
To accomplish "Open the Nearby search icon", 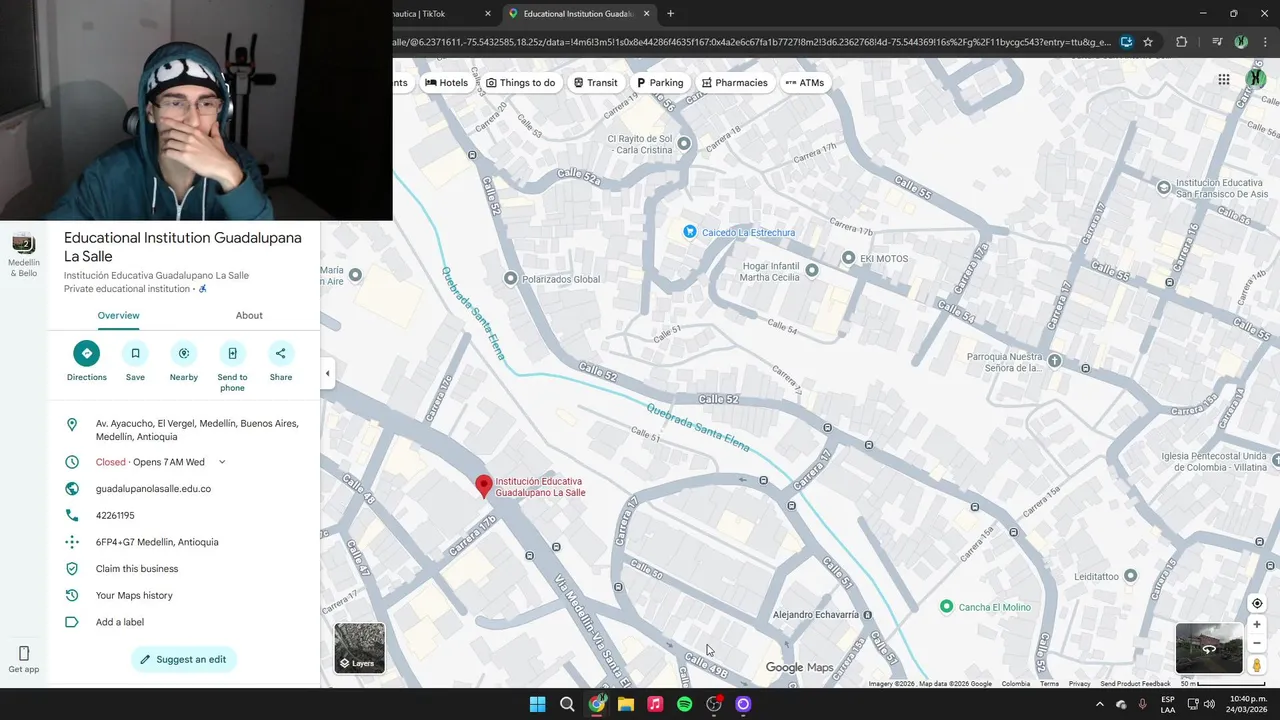I will [x=184, y=353].
